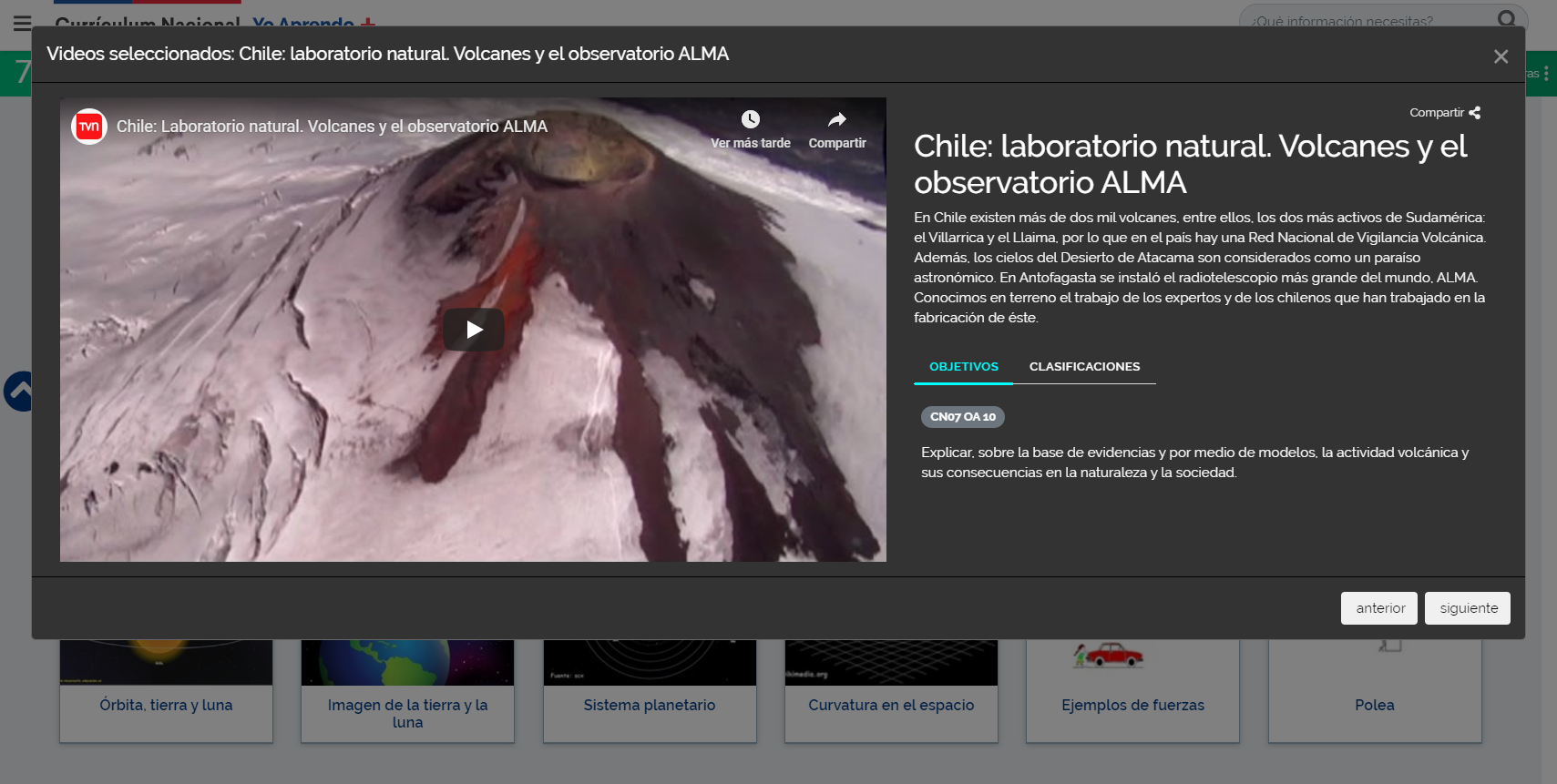1557x784 pixels.
Task: Click the Yo Aprendo + logo link
Action: coord(313,22)
